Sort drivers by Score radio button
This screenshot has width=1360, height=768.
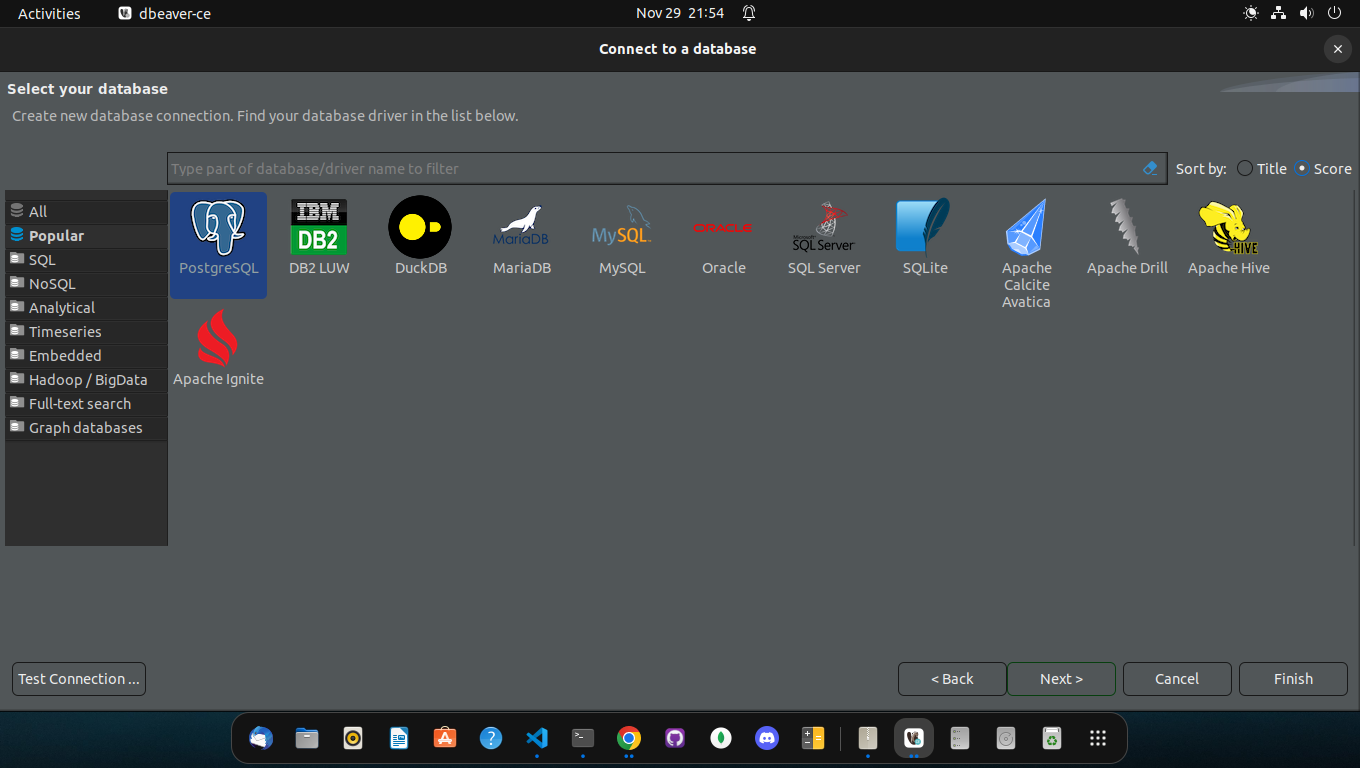click(1302, 169)
